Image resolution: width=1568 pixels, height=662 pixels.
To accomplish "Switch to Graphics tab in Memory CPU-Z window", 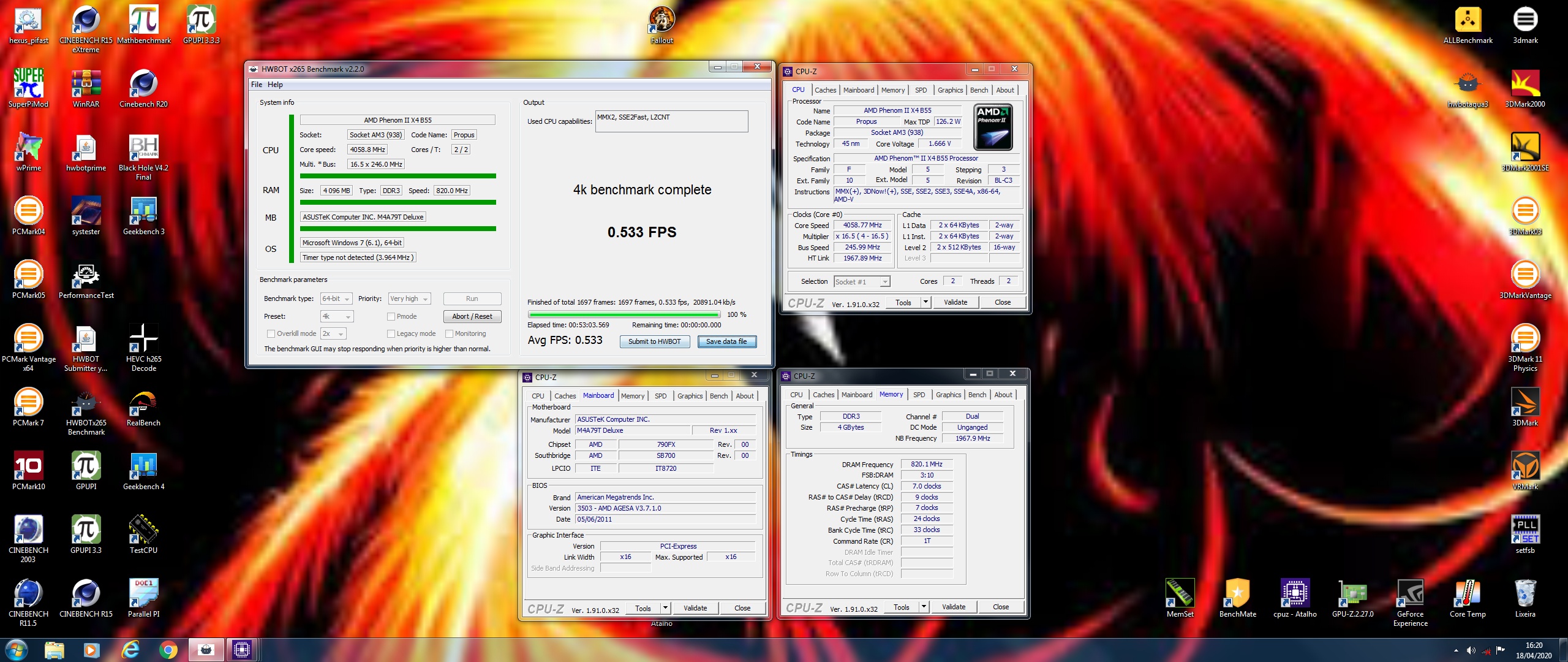I will point(948,395).
